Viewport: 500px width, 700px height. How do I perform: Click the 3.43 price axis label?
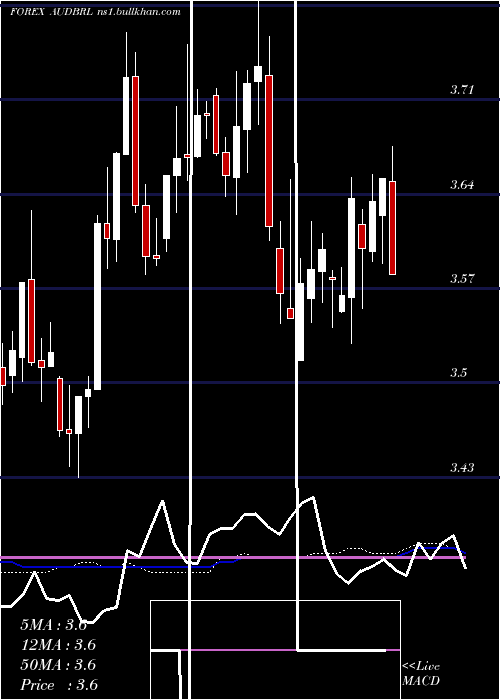pos(462,467)
